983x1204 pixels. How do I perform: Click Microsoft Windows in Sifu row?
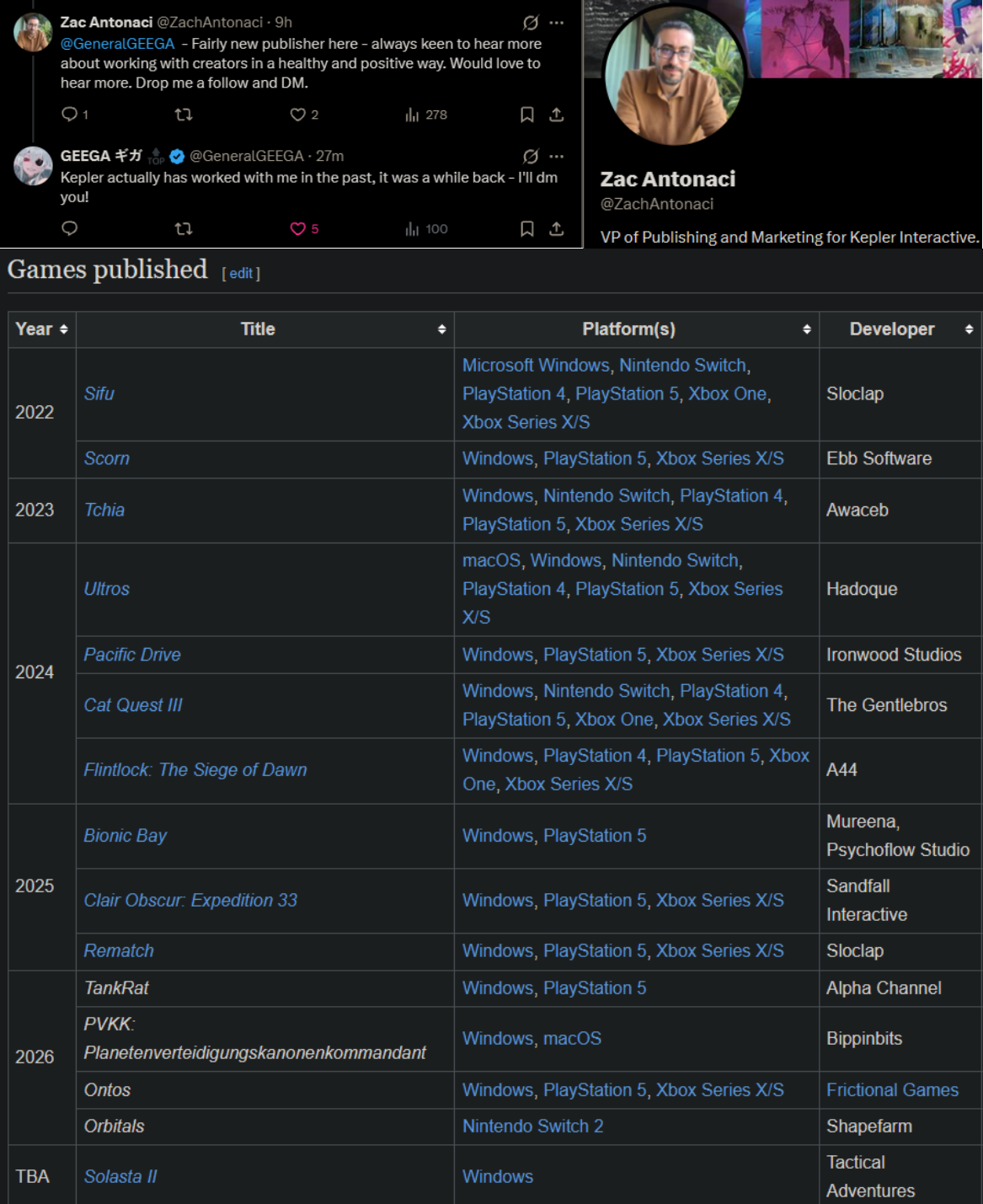[x=536, y=366]
